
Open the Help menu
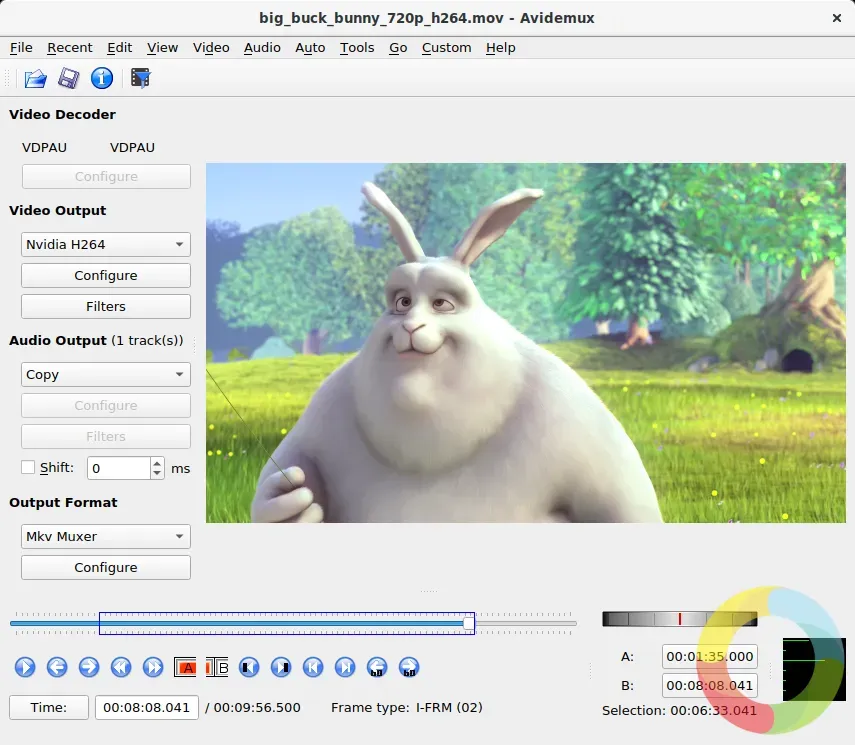501,48
